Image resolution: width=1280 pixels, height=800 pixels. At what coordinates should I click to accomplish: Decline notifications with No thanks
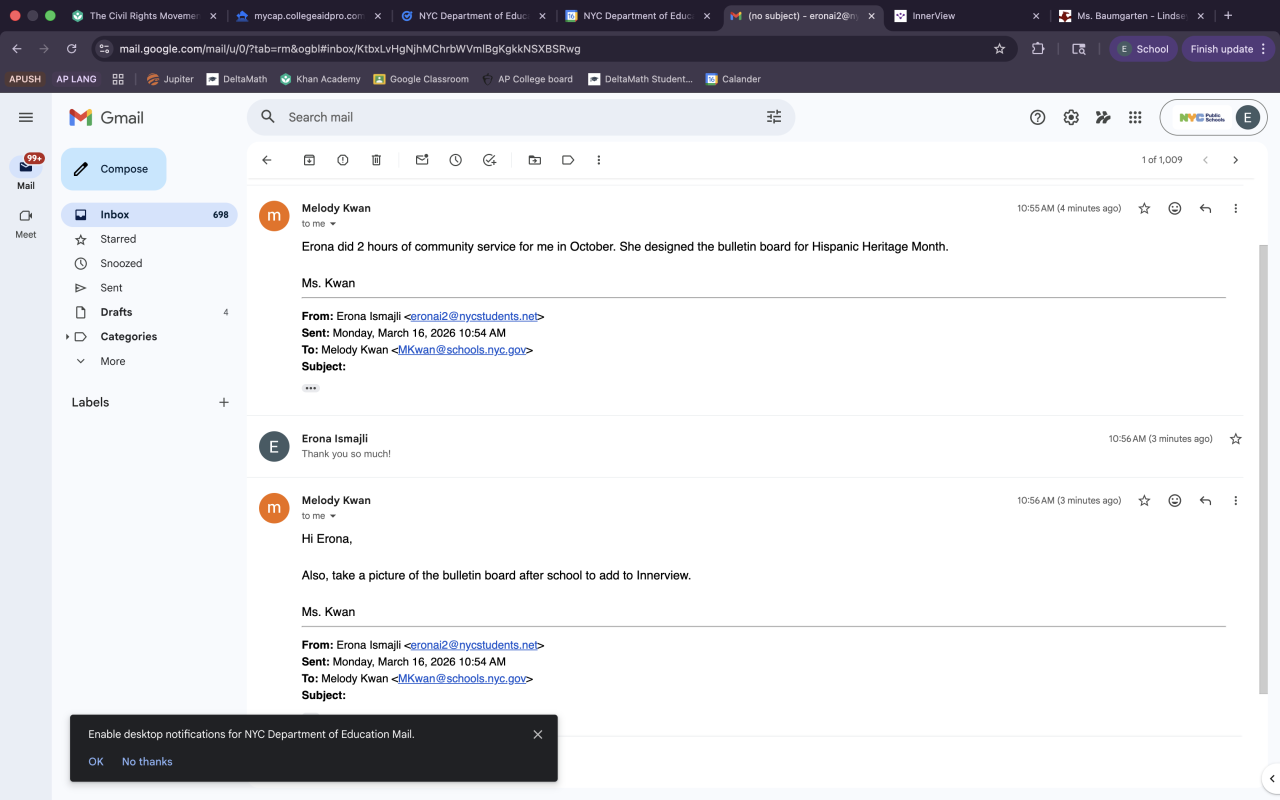(147, 762)
